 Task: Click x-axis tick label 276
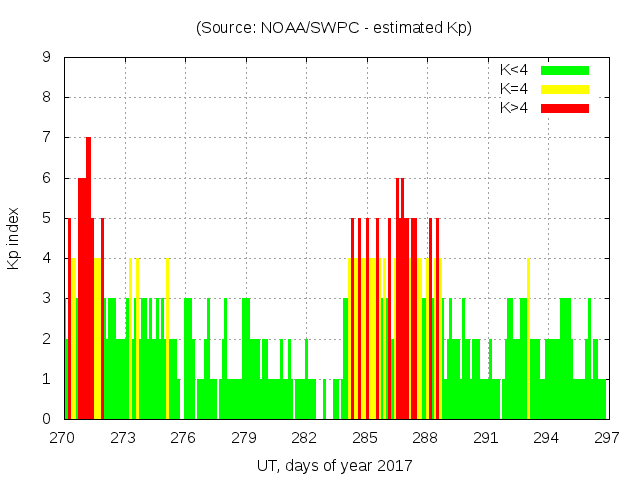(184, 437)
